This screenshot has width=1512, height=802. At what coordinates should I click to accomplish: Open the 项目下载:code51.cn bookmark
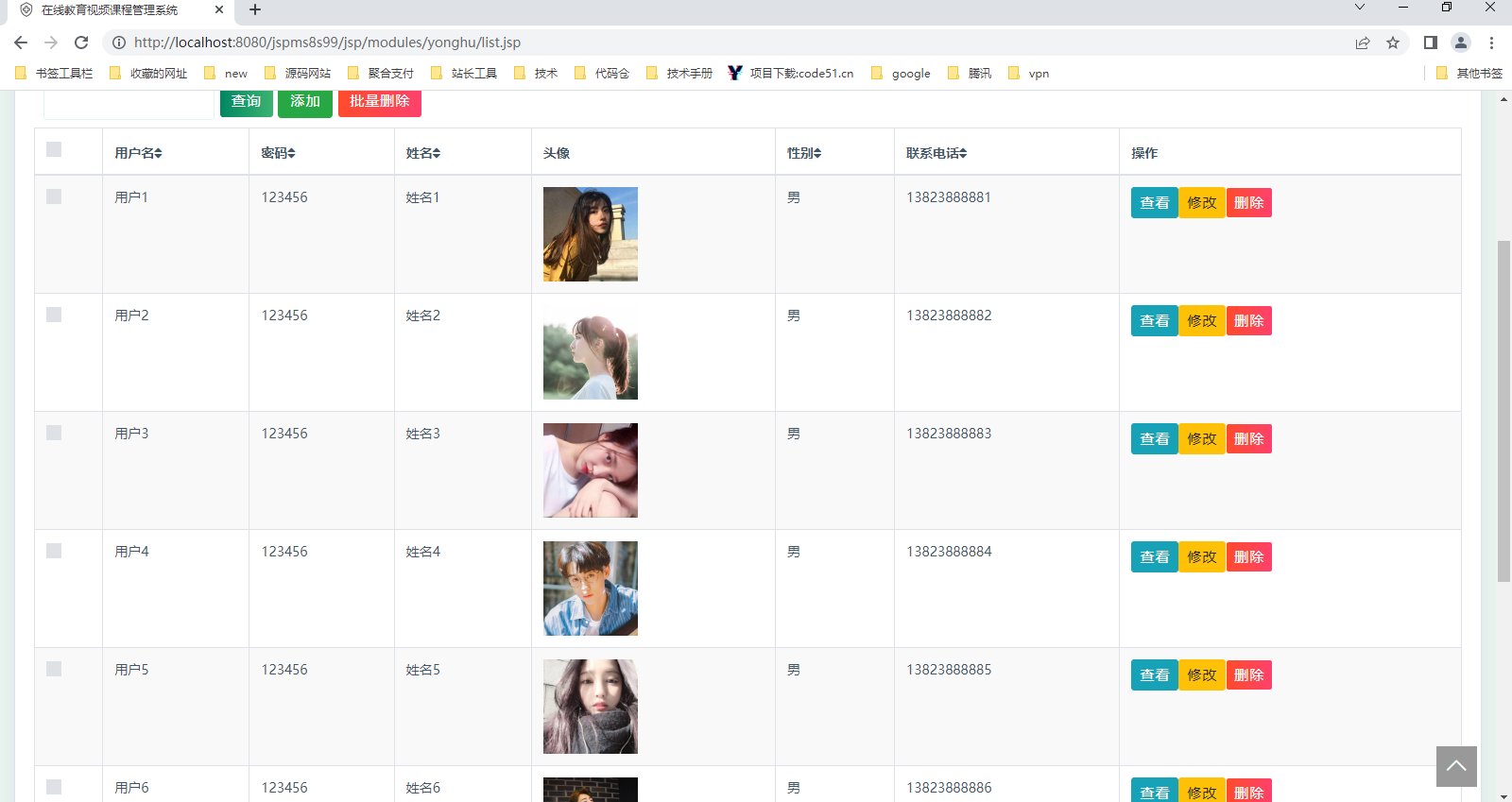coord(791,74)
